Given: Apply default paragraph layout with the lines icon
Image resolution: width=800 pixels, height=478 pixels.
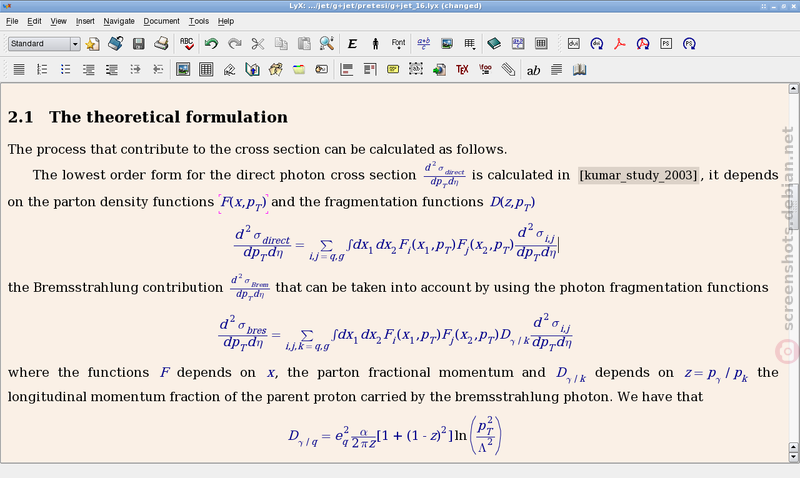Looking at the screenshot, I should pyautogui.click(x=19, y=69).
